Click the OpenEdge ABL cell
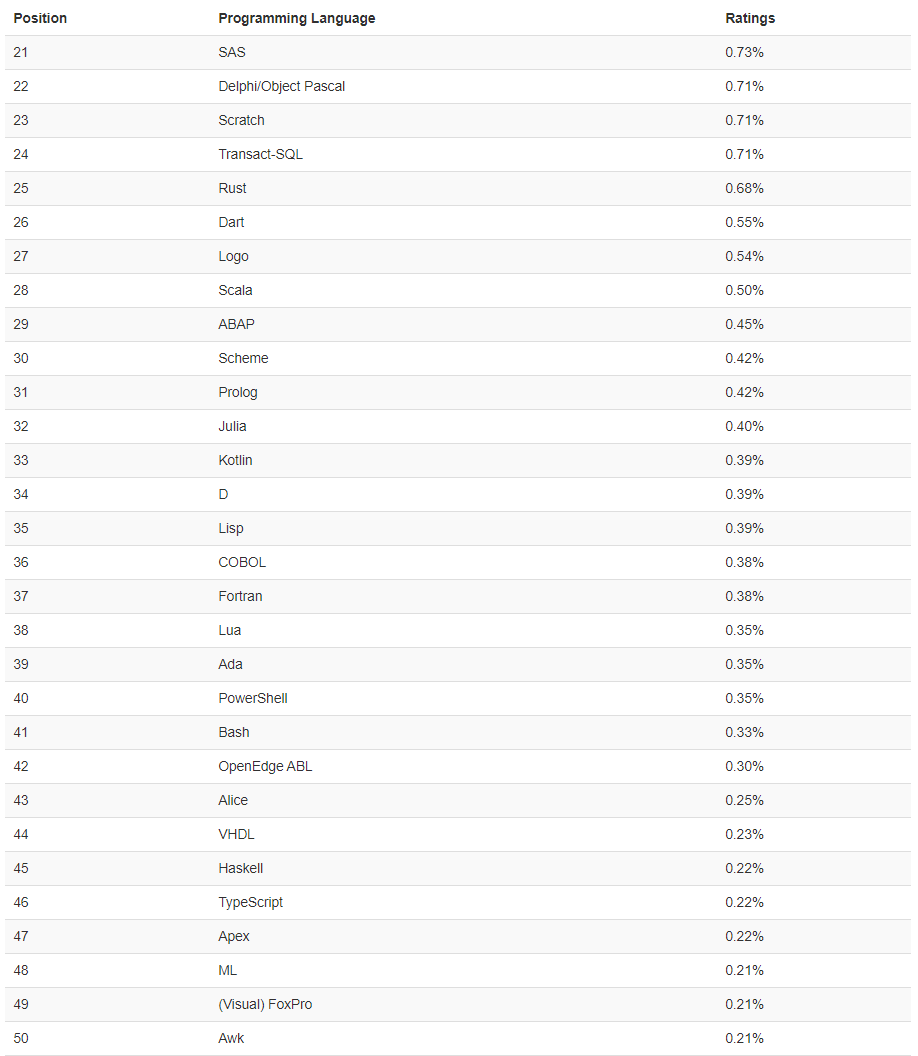918x1056 pixels. pyautogui.click(x=265, y=766)
